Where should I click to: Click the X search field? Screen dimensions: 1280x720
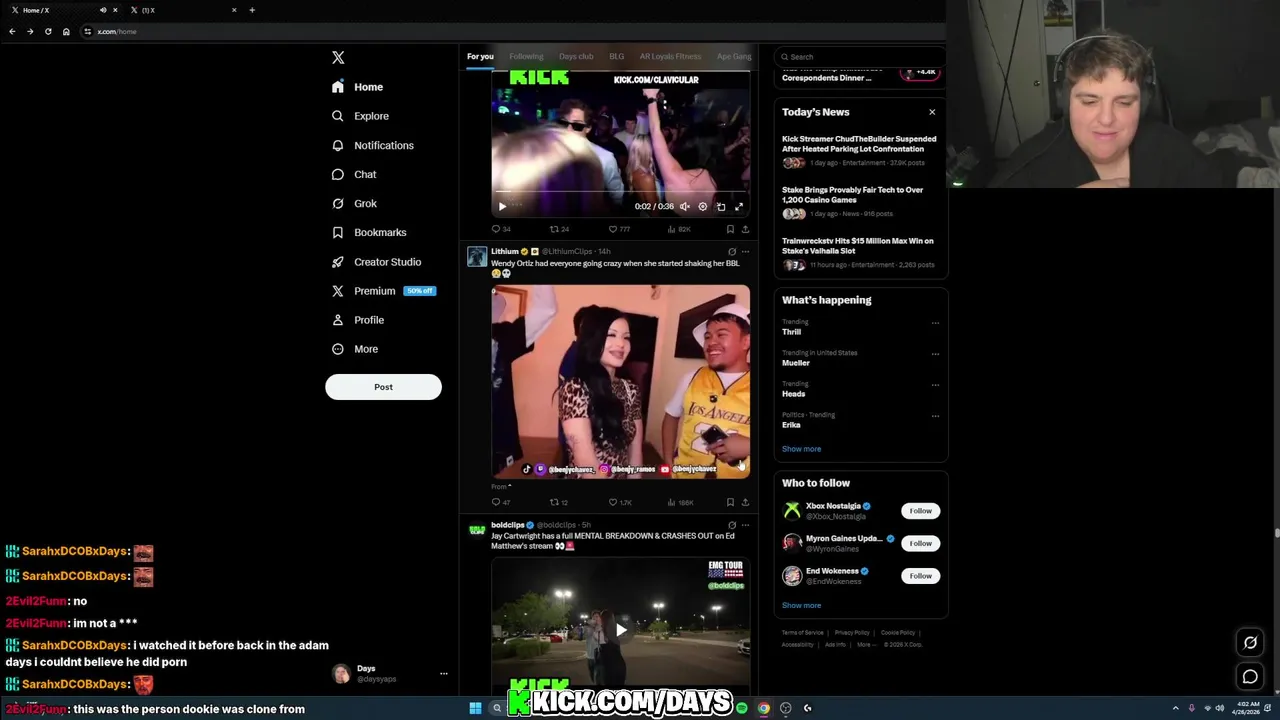click(x=860, y=57)
